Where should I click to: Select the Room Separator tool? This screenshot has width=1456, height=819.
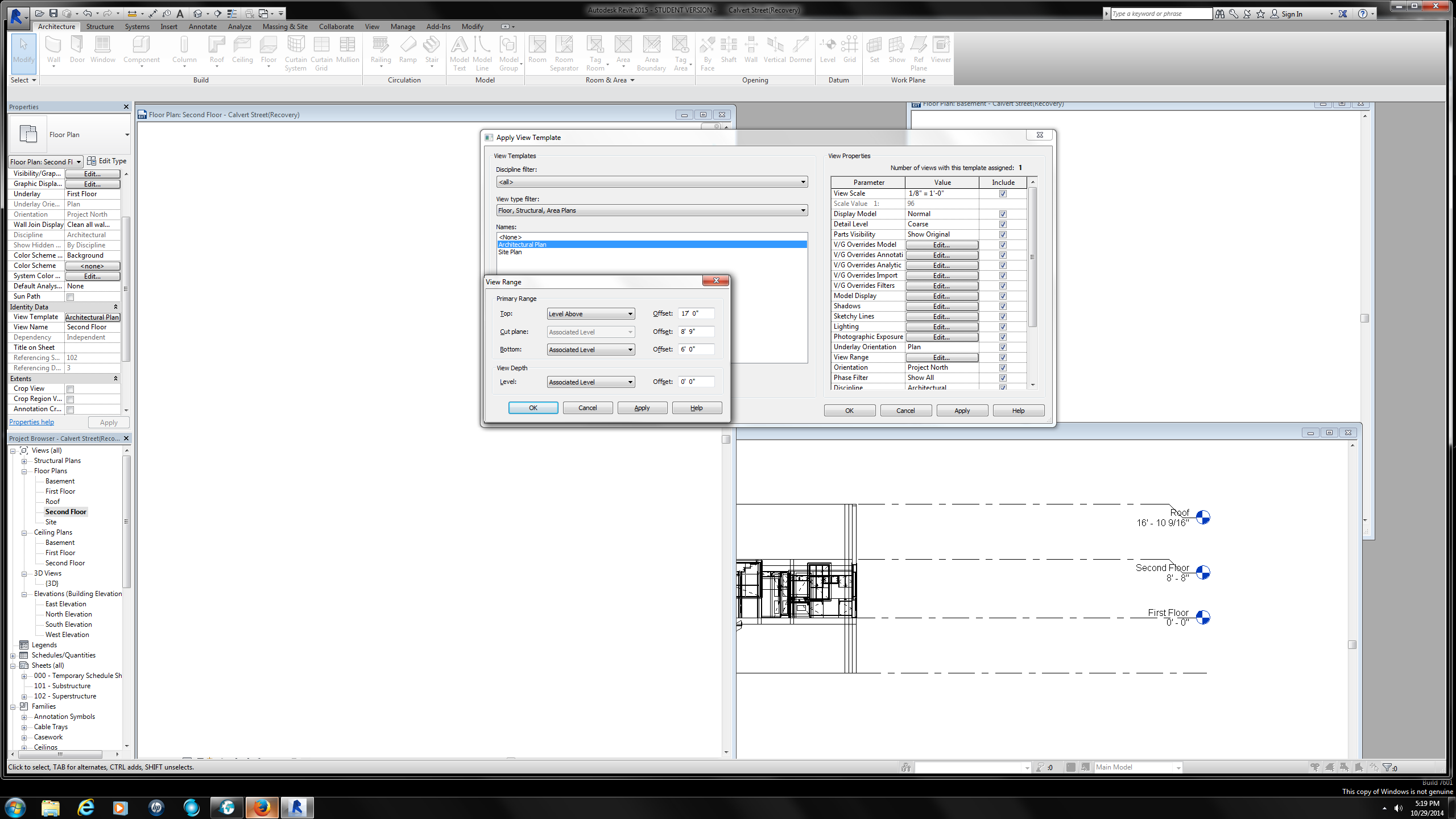[564, 51]
